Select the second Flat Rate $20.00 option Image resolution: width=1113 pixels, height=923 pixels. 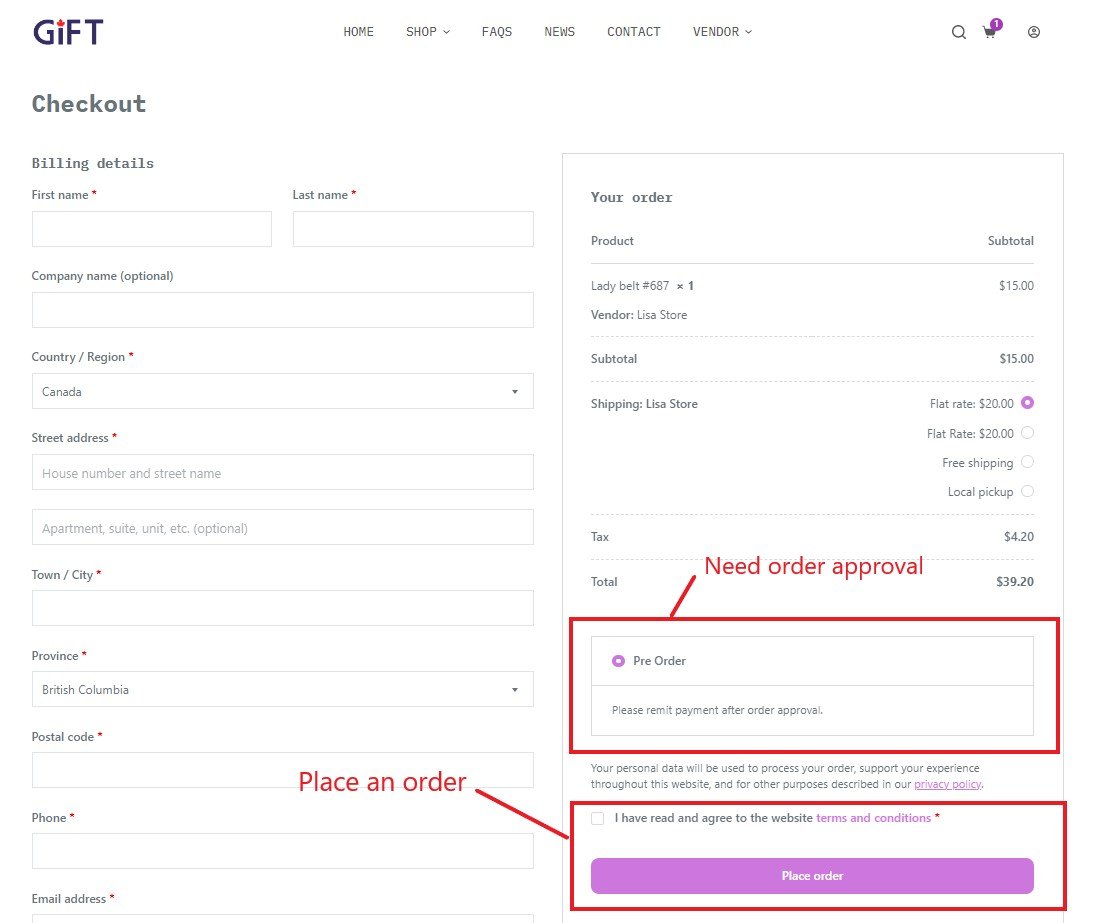pyautogui.click(x=1028, y=432)
